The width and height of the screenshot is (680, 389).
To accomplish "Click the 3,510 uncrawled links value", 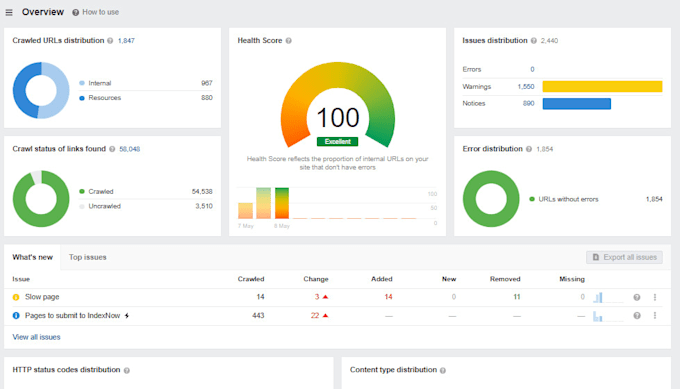I will [204, 206].
